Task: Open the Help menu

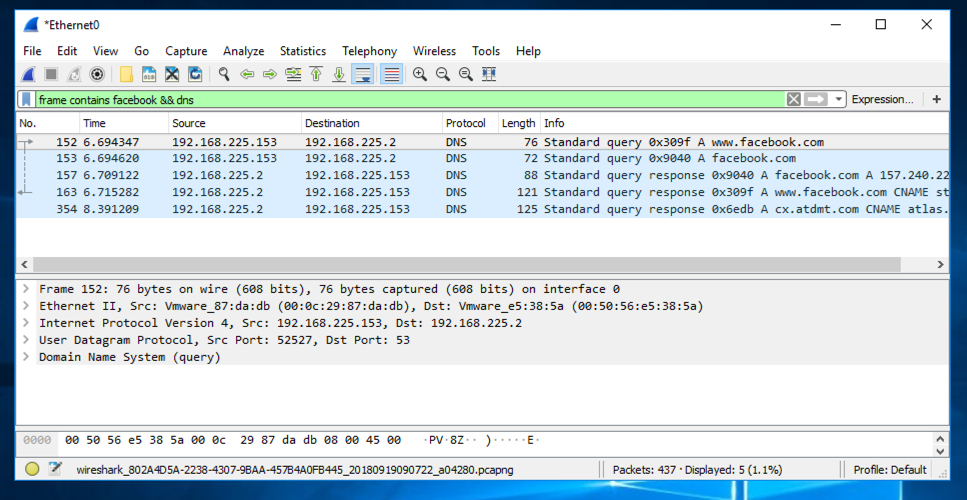Action: (529, 51)
